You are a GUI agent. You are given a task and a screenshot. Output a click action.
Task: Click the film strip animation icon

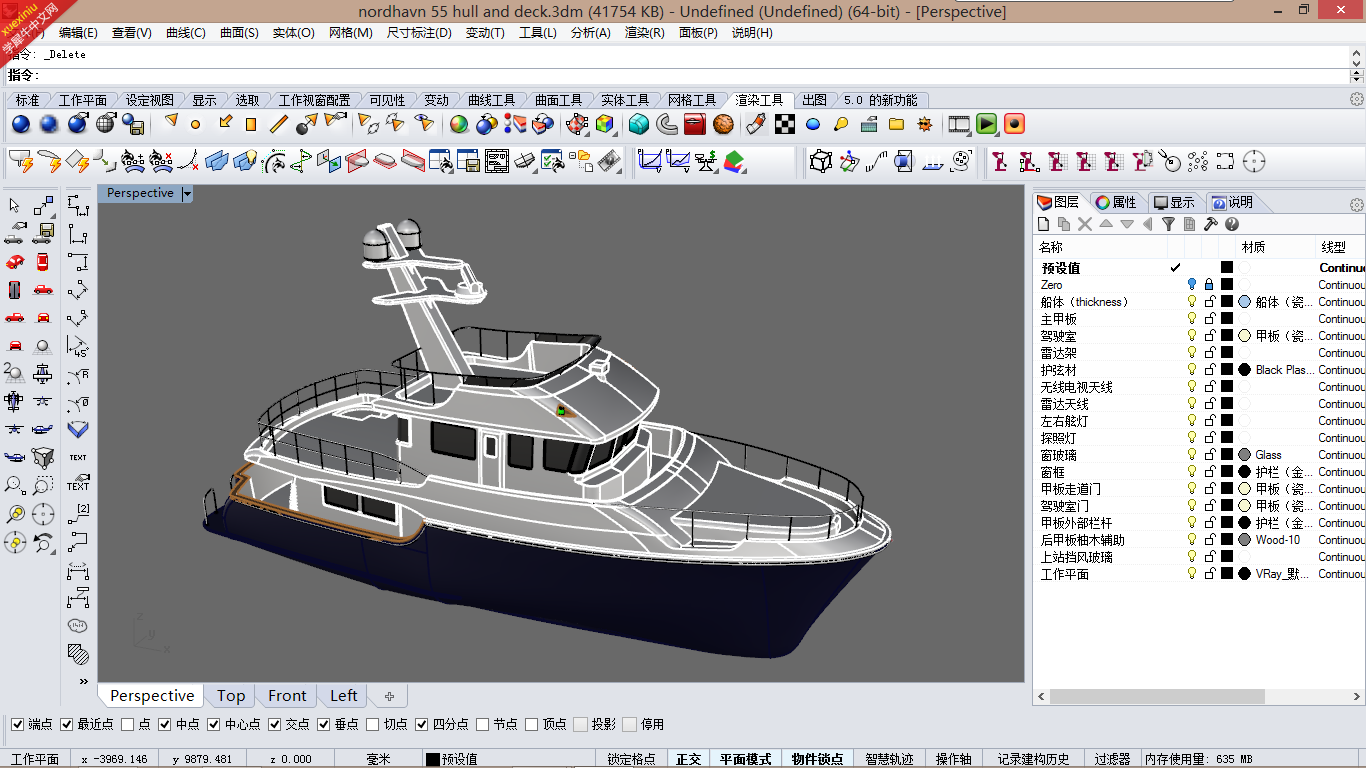tap(959, 124)
